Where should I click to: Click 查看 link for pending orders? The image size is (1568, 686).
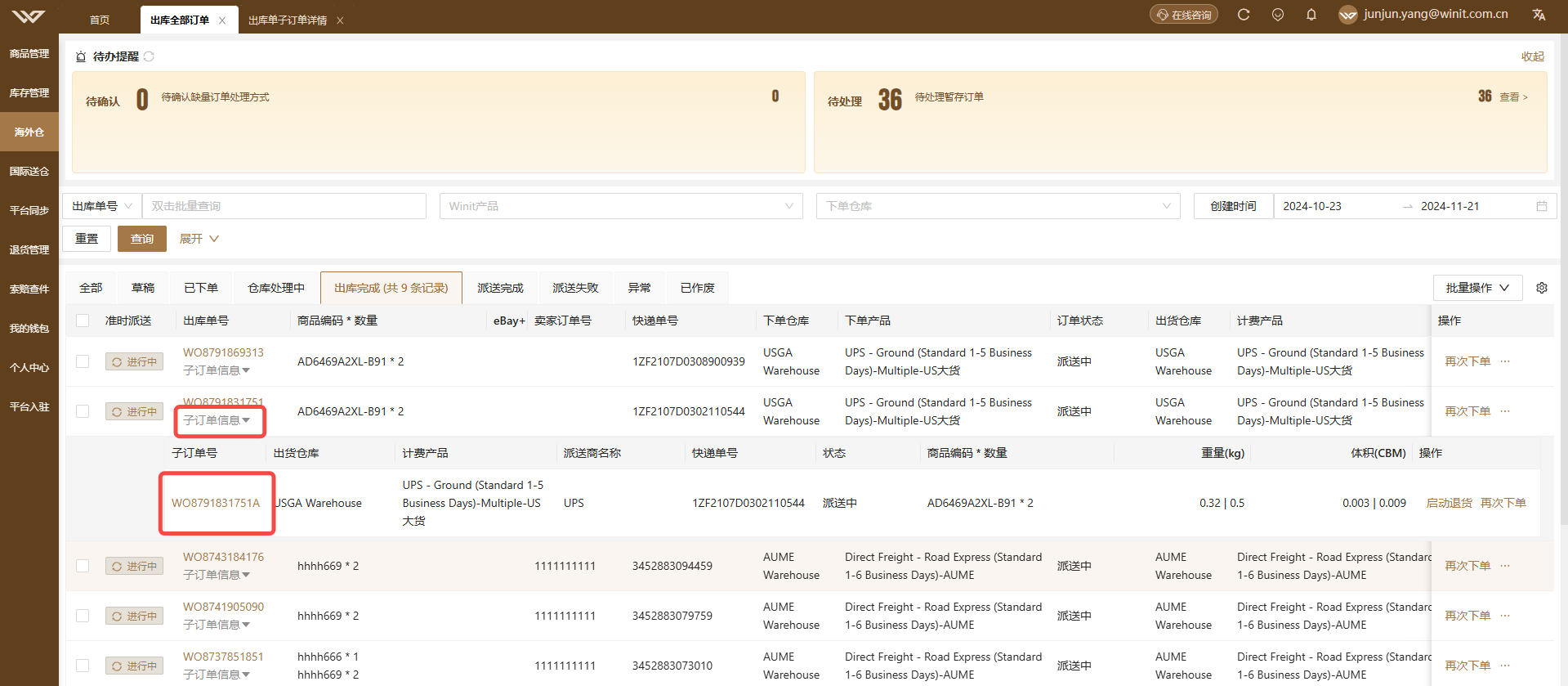pos(1513,96)
